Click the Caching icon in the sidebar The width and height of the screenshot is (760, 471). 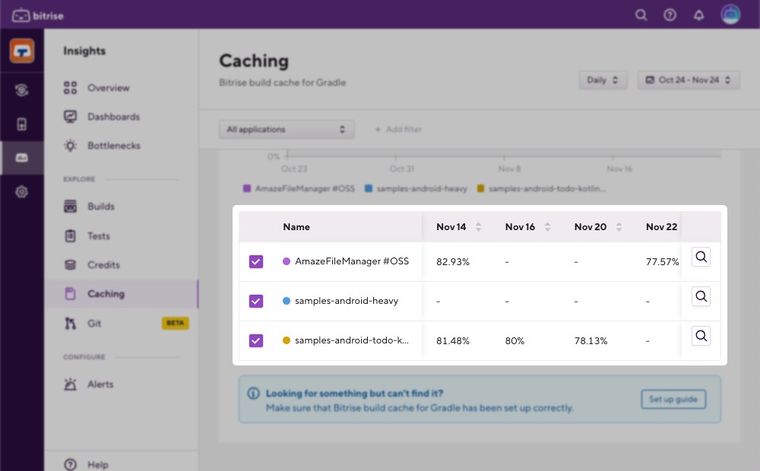pyautogui.click(x=70, y=294)
